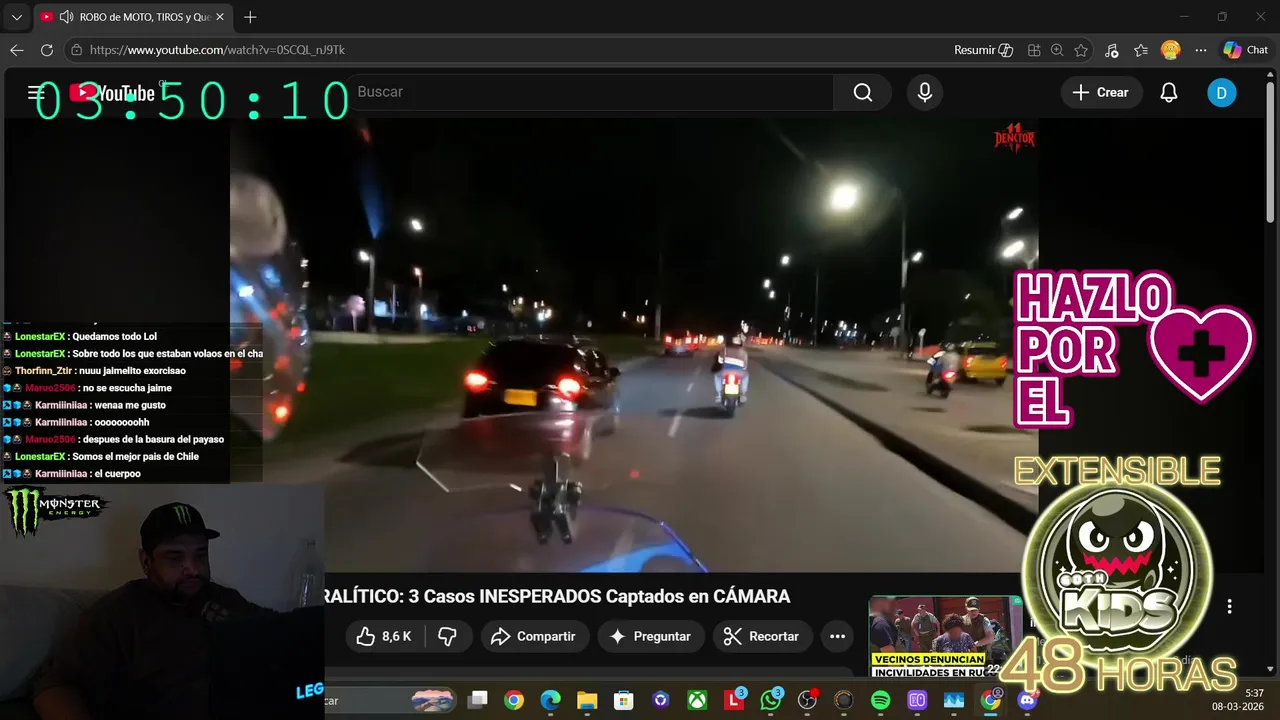The image size is (1280, 720).
Task: Open more actions beside the Recortar button
Action: pyautogui.click(x=837, y=636)
